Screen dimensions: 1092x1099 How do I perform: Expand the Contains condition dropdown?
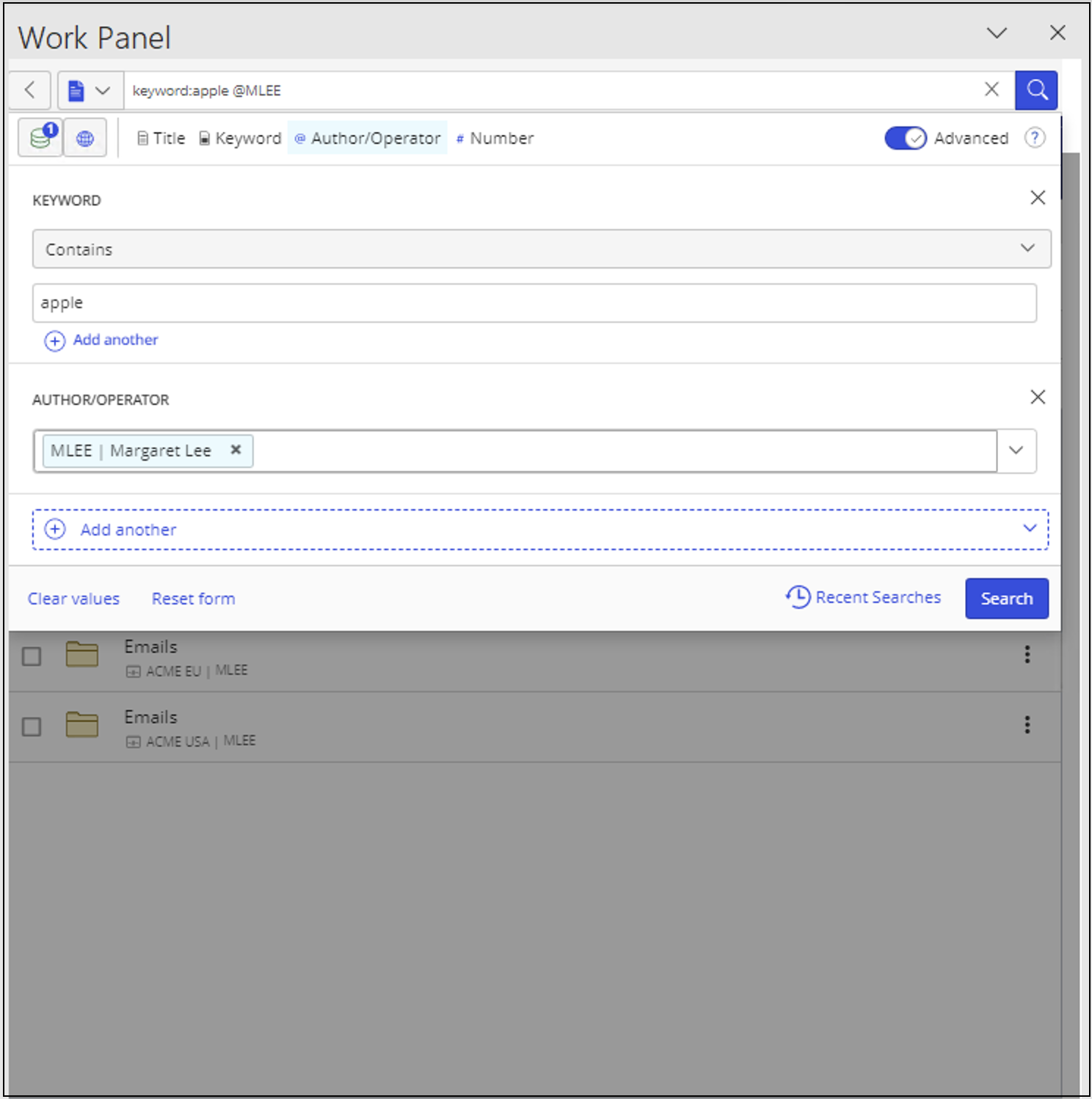[x=1027, y=249]
